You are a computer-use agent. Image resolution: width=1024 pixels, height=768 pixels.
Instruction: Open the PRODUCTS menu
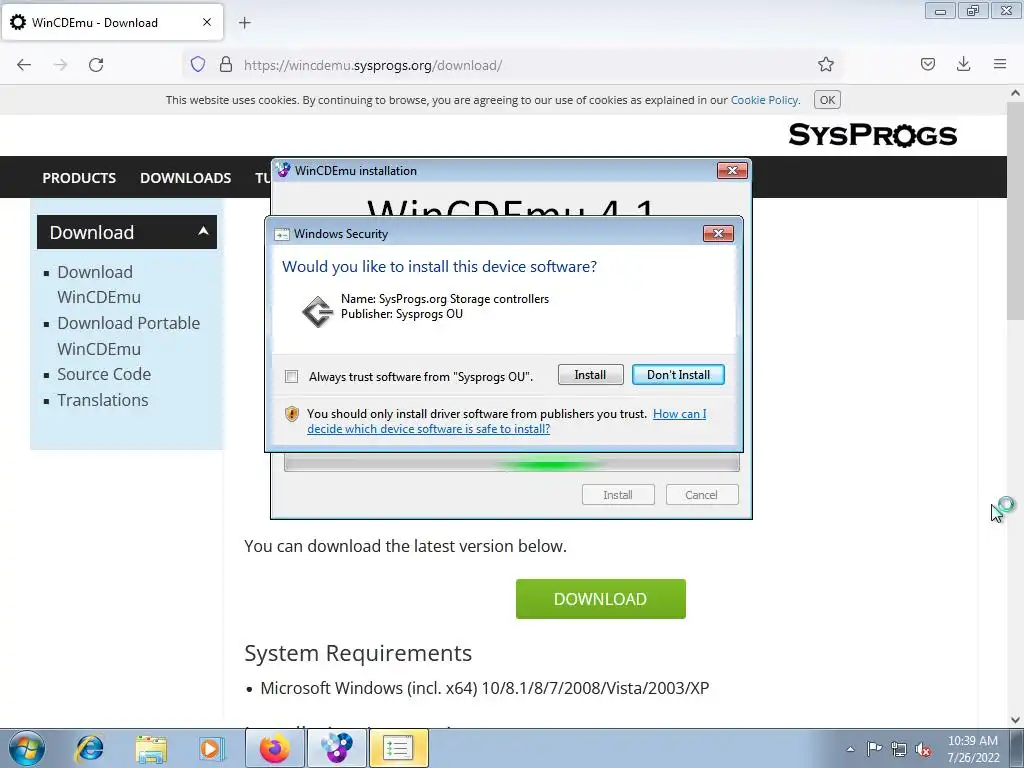(x=79, y=178)
